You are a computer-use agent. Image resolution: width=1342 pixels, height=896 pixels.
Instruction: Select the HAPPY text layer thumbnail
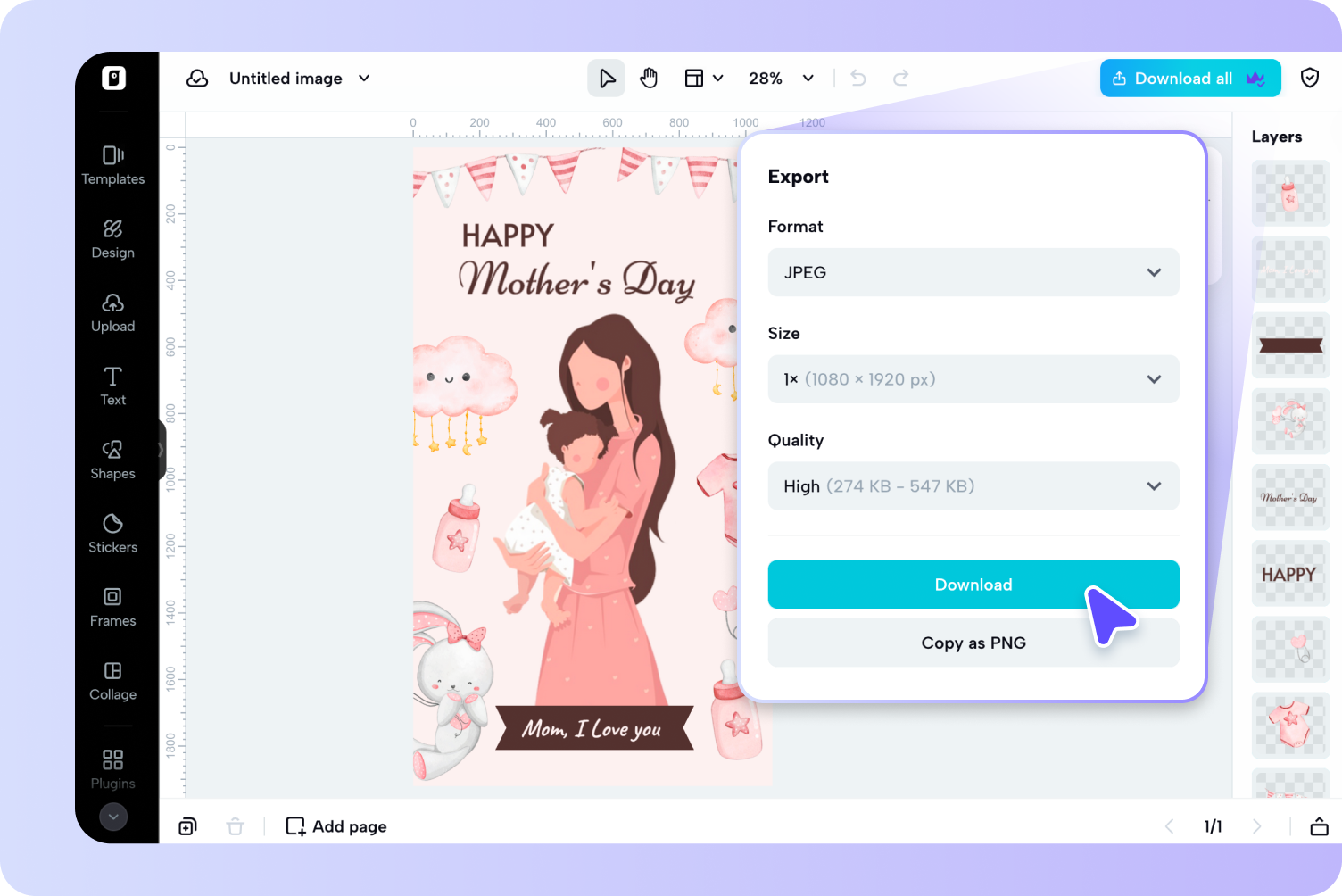point(1289,573)
